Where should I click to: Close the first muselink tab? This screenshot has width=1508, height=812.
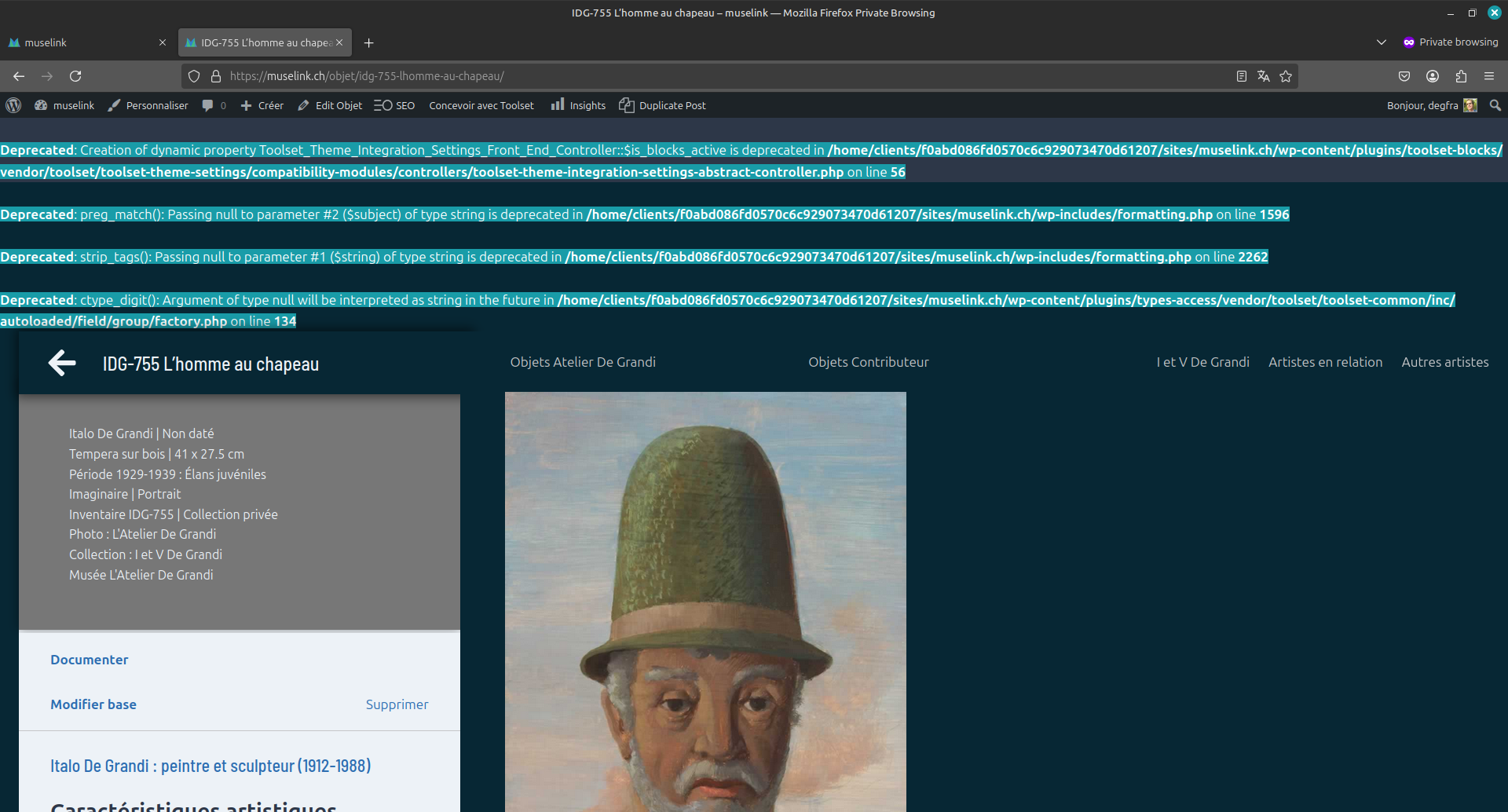tap(163, 42)
